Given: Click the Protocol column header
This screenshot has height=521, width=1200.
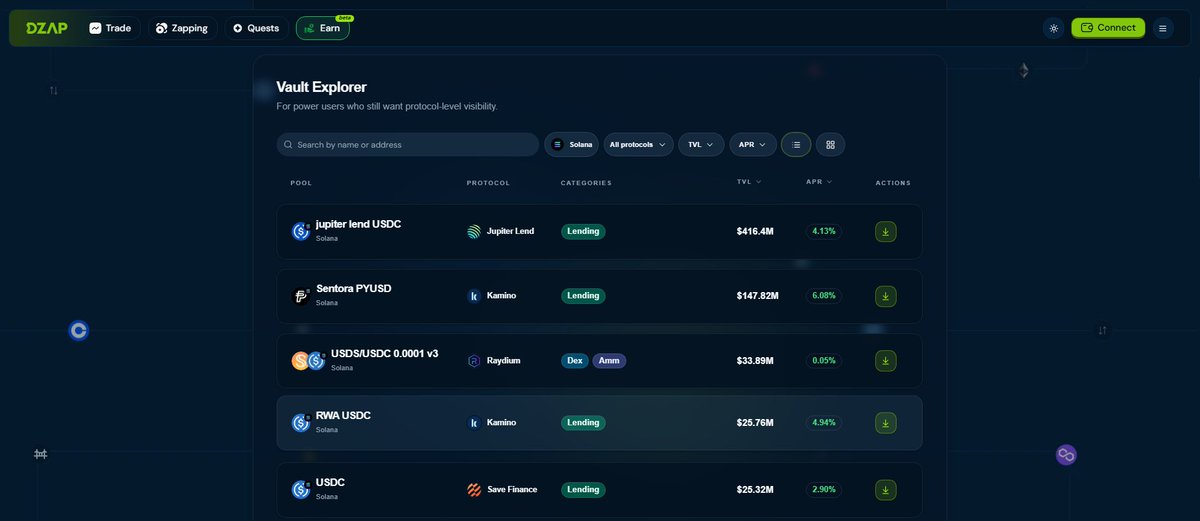Looking at the screenshot, I should pos(488,183).
